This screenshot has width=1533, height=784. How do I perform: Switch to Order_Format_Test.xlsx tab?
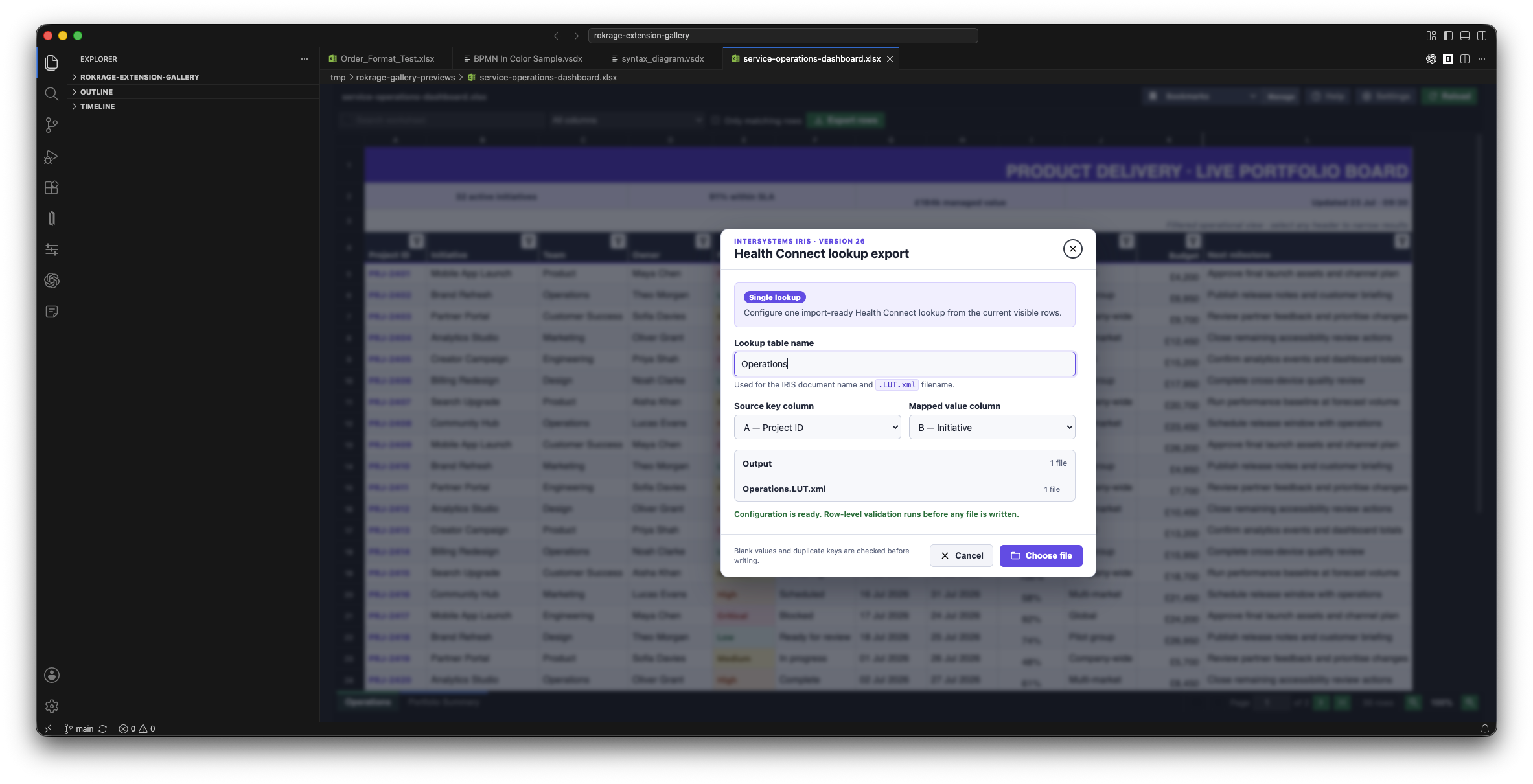[387, 59]
